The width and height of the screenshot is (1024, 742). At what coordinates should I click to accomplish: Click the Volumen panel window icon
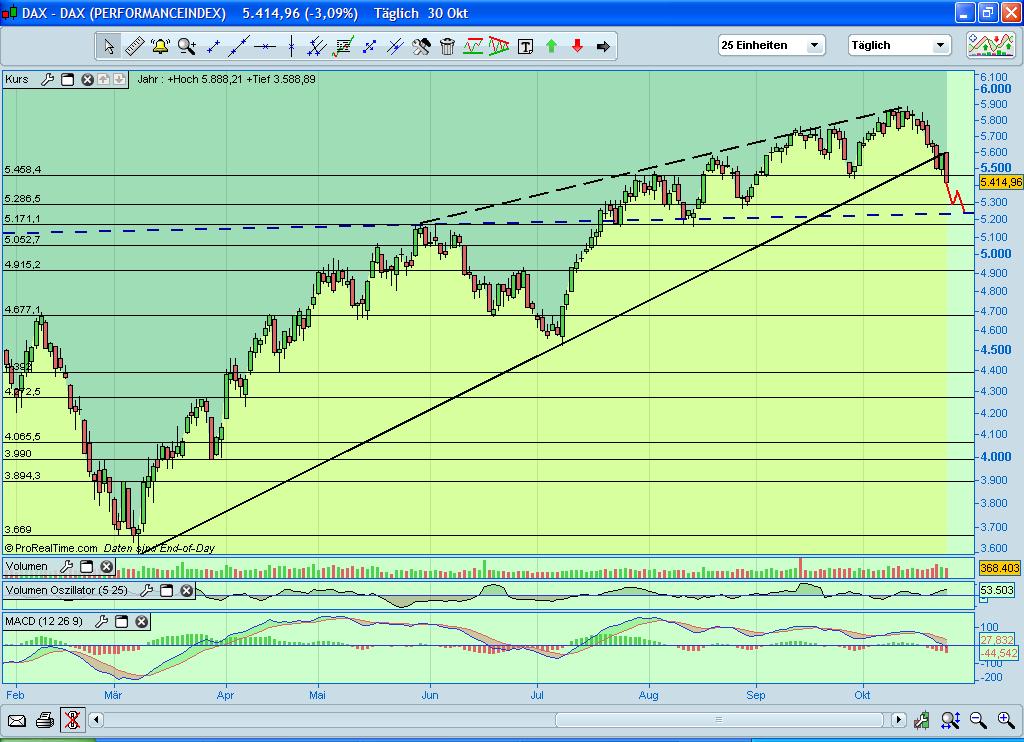pyautogui.click(x=86, y=567)
